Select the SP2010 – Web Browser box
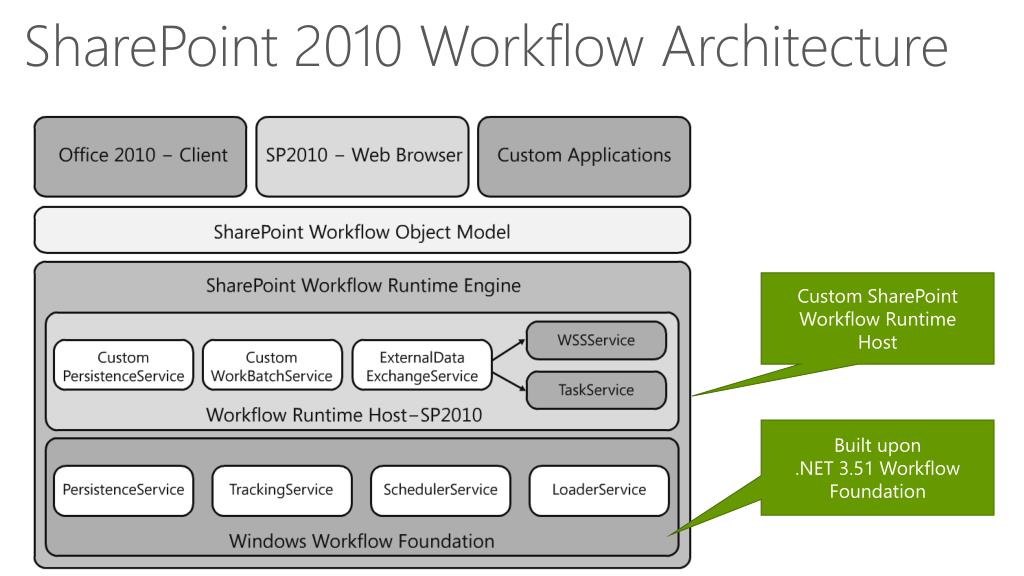 tap(362, 157)
